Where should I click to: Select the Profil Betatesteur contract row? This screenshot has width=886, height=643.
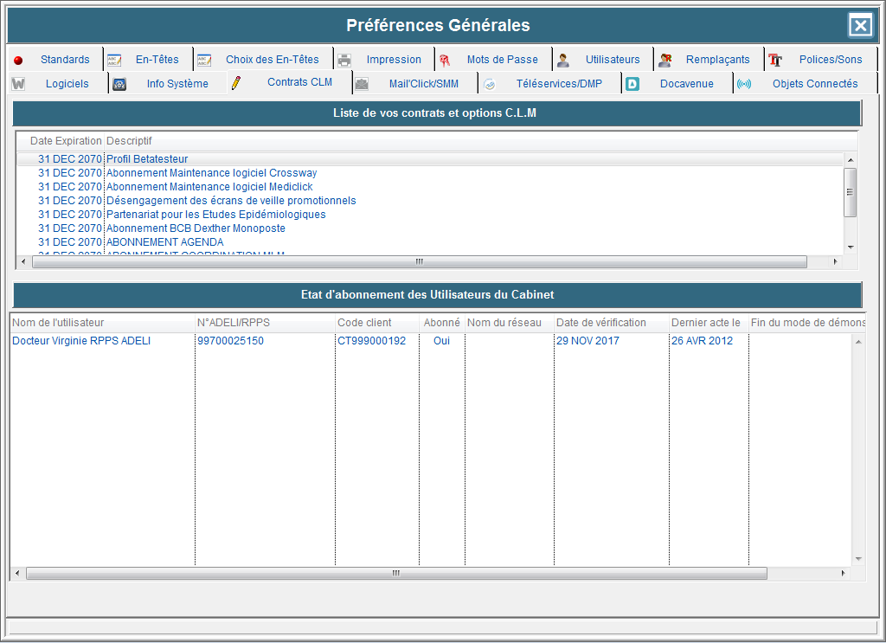click(147, 159)
